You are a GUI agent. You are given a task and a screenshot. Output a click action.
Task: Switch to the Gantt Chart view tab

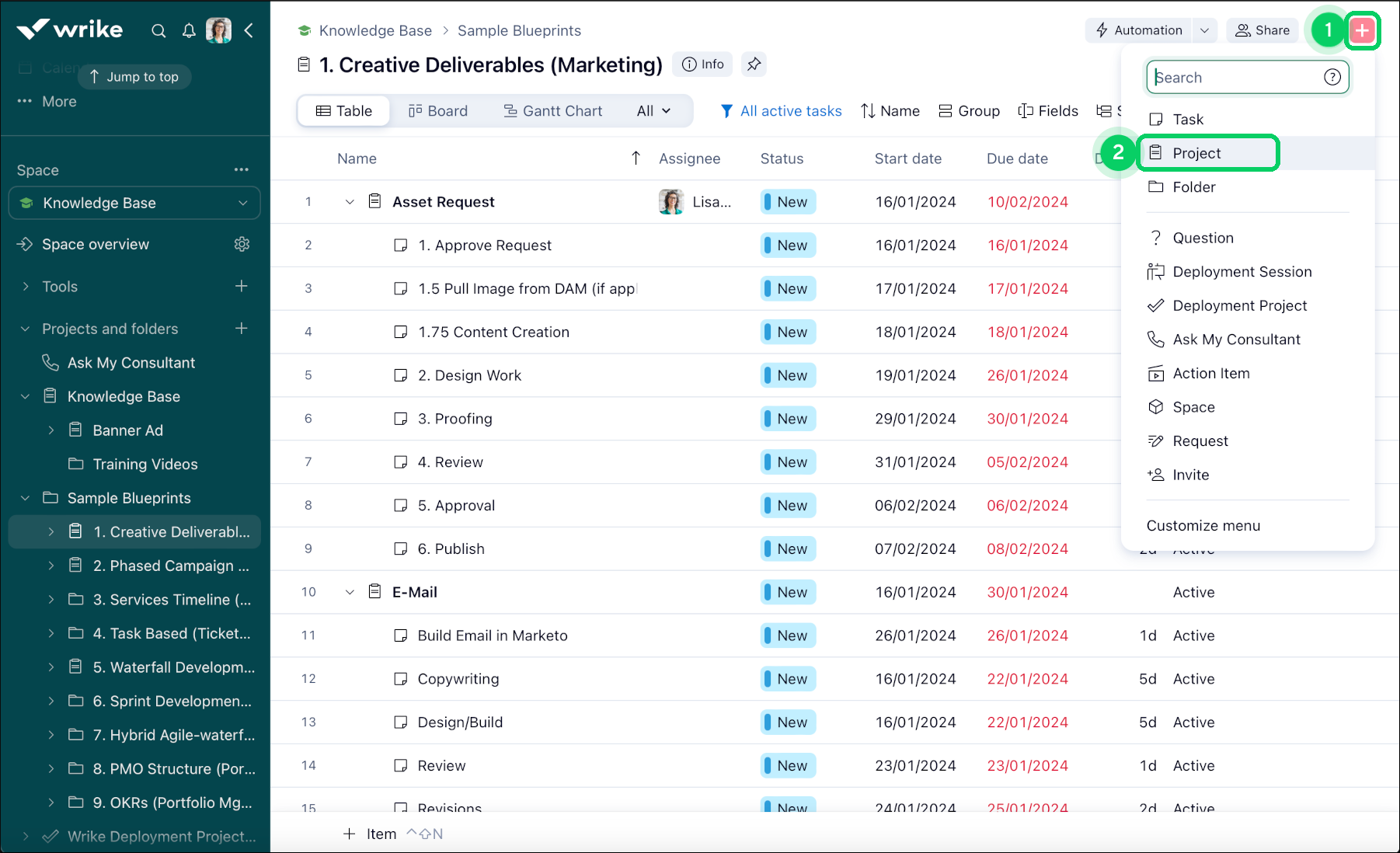coord(552,111)
